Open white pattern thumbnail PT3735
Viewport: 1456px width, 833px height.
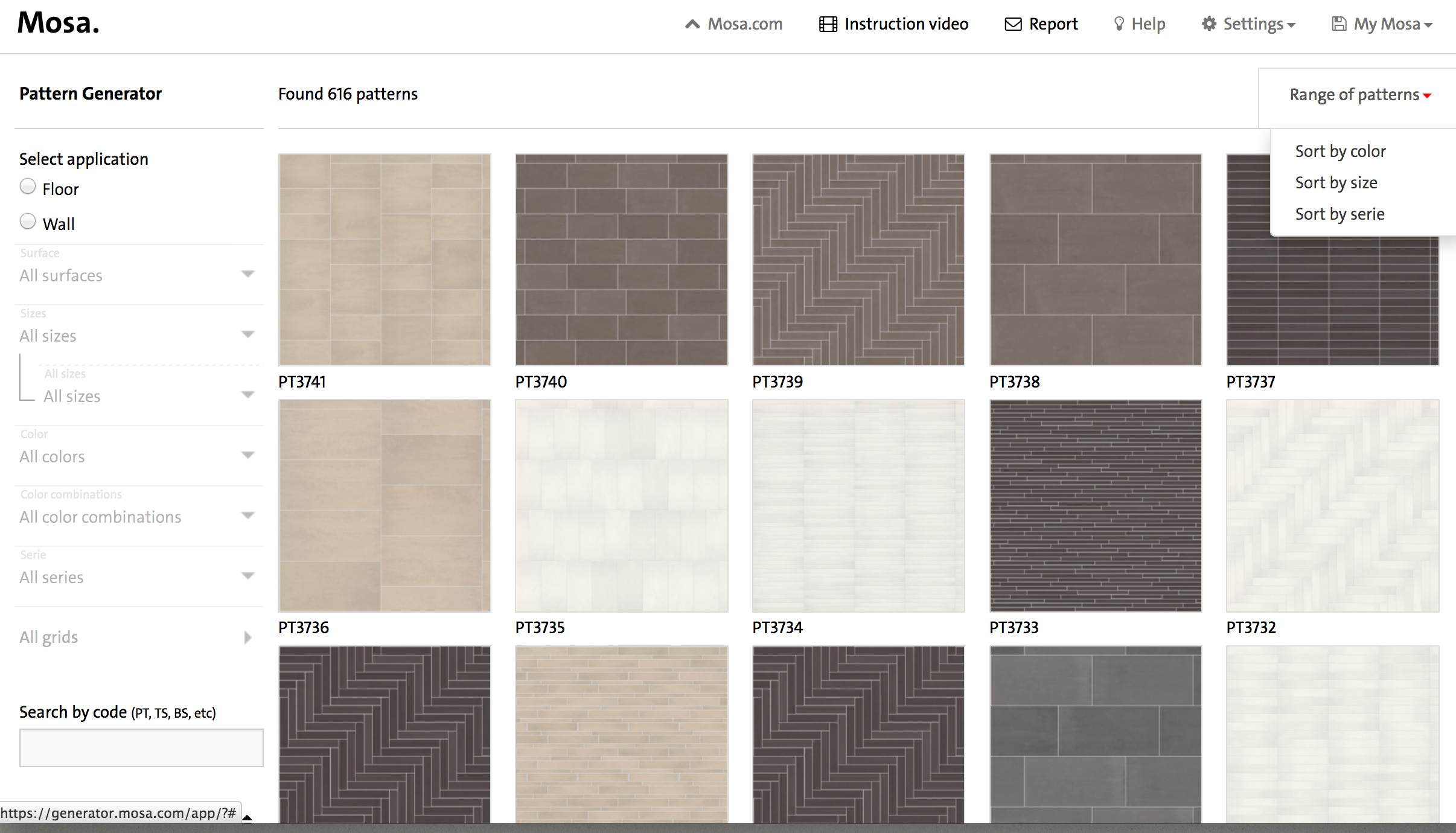coord(622,506)
